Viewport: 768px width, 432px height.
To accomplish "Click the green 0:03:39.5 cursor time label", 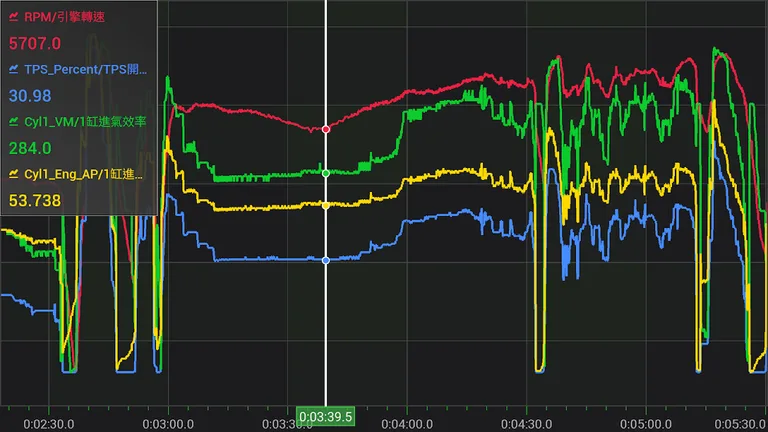I will pos(326,417).
